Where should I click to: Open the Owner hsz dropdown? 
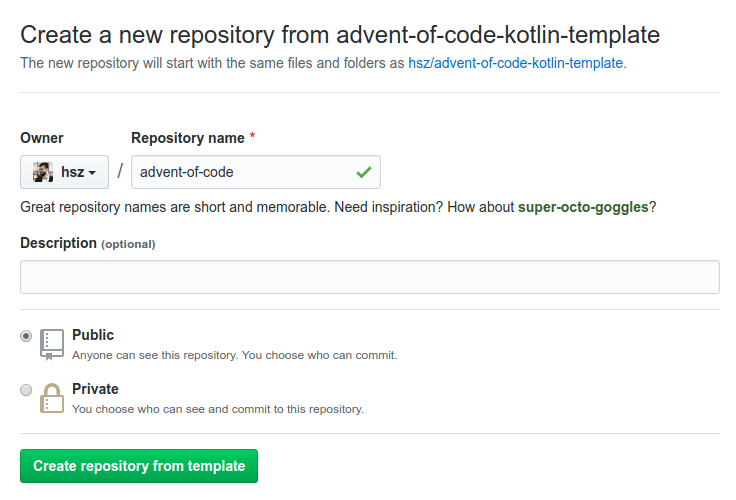pos(64,172)
